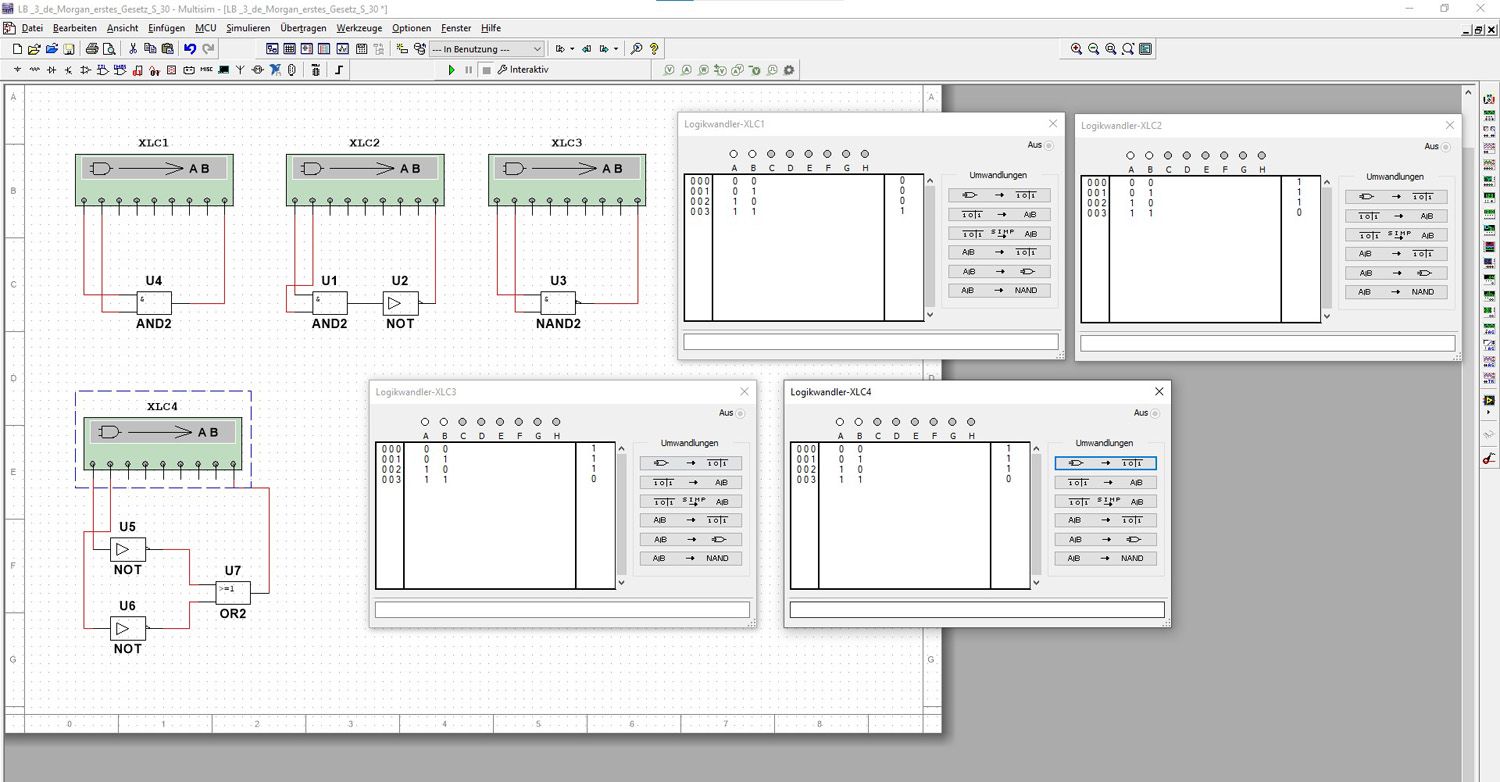1500x782 pixels.
Task: Click the Save disk icon
Action: click(x=69, y=48)
